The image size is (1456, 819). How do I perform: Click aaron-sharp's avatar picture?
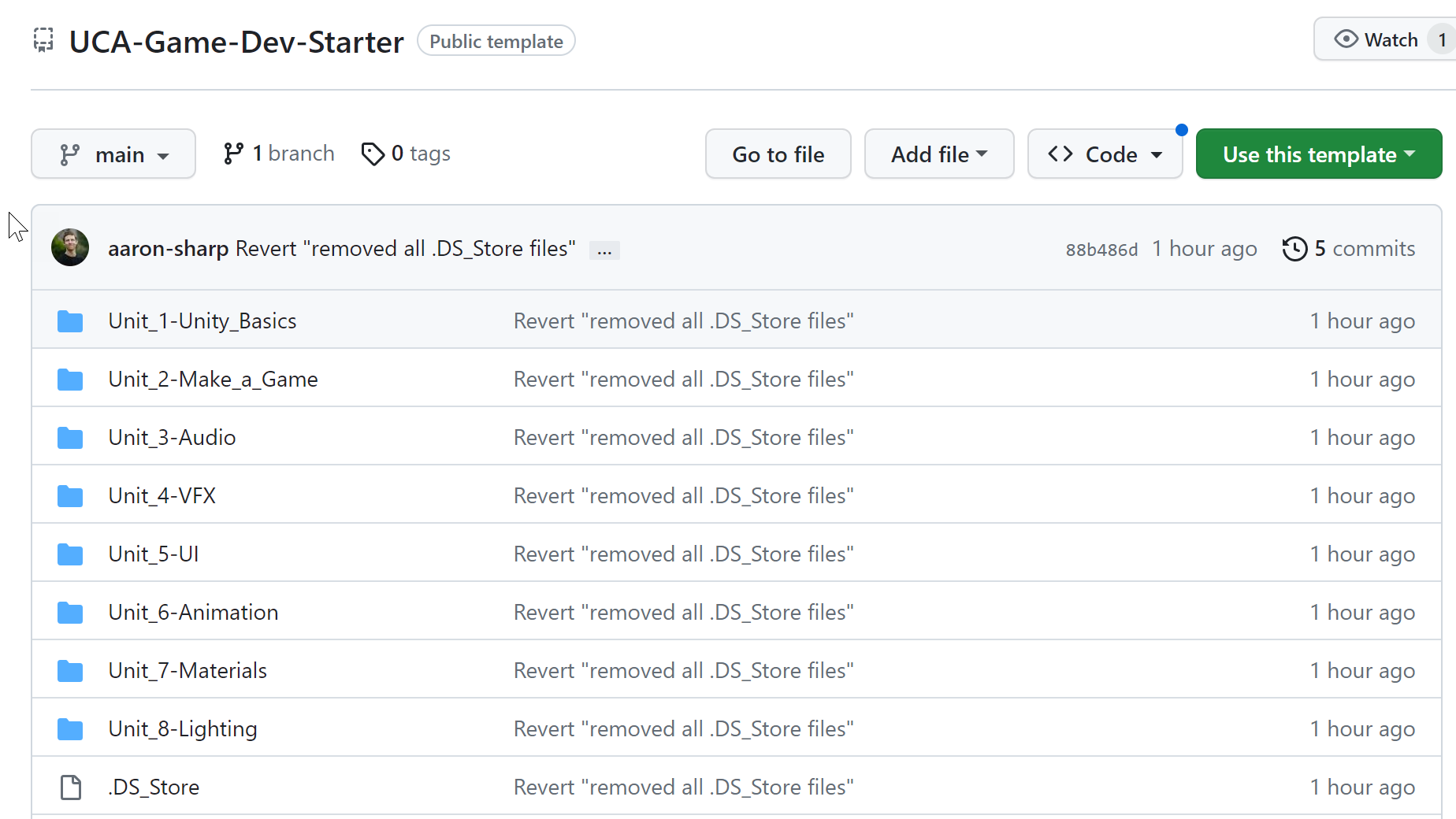pyautogui.click(x=70, y=248)
